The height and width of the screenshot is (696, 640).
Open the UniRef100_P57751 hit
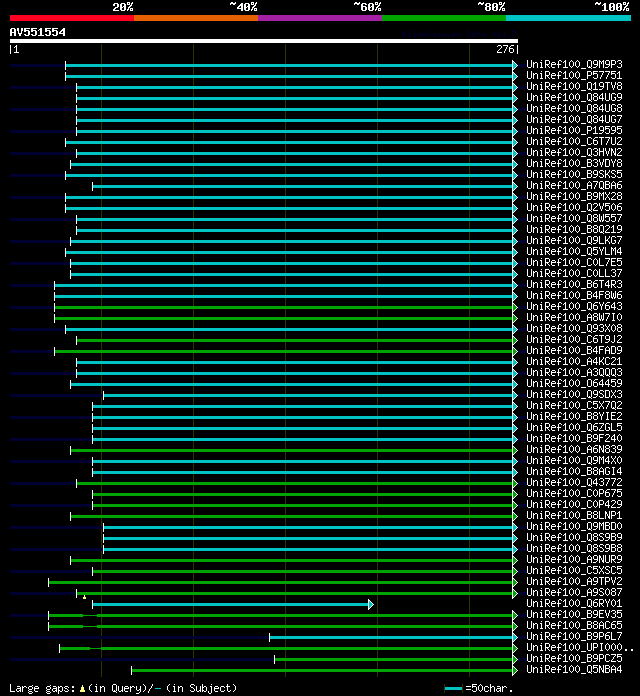574,75
